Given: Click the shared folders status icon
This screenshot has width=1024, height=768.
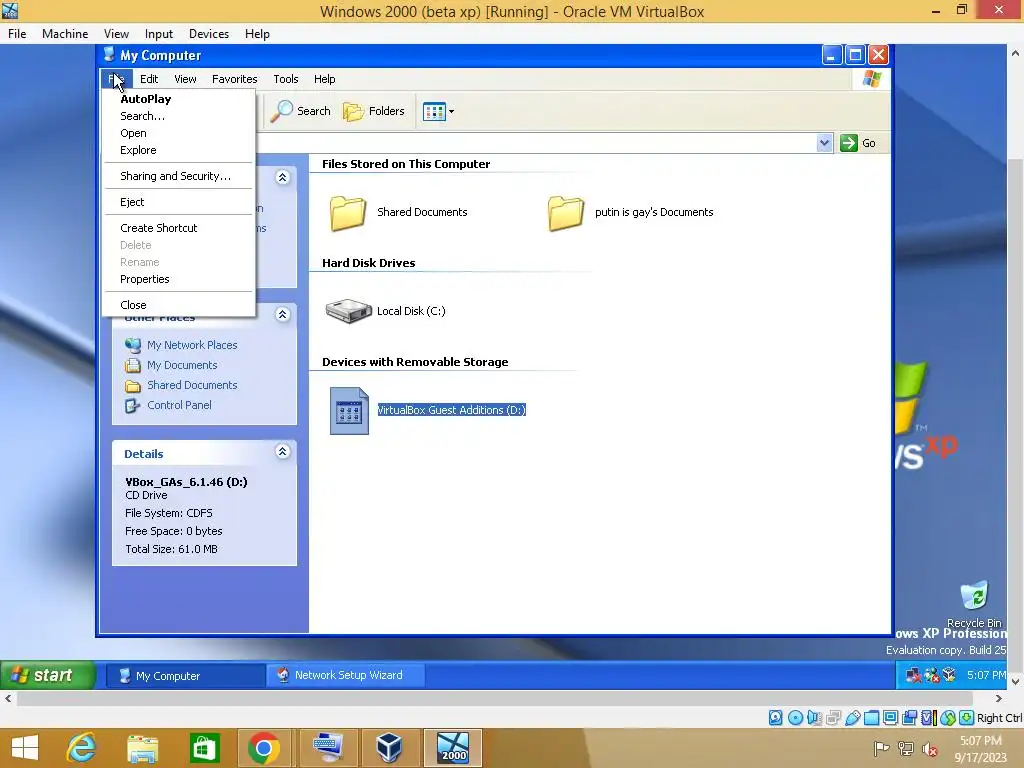Looking at the screenshot, I should pos(871,718).
